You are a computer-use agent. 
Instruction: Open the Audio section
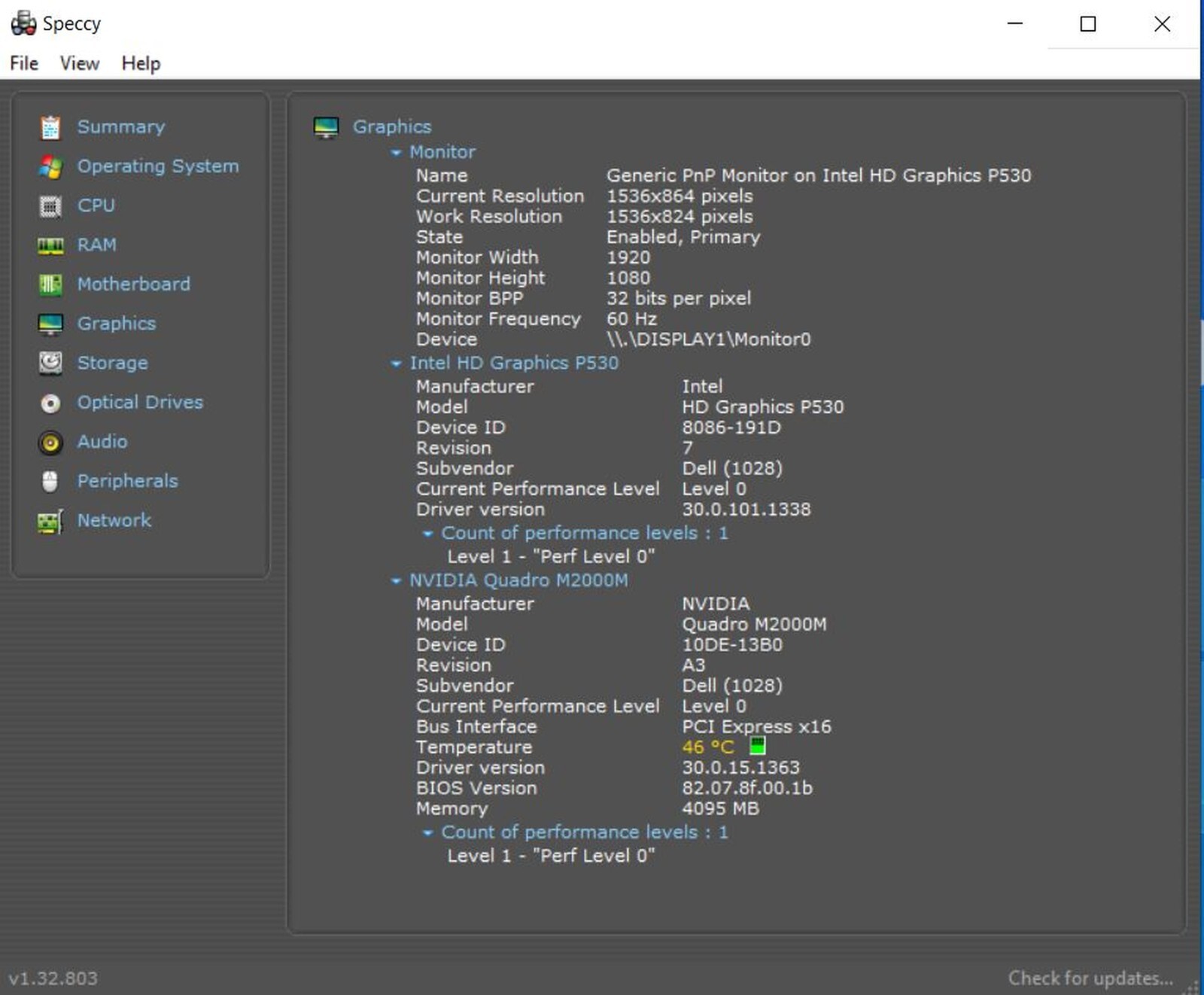102,441
